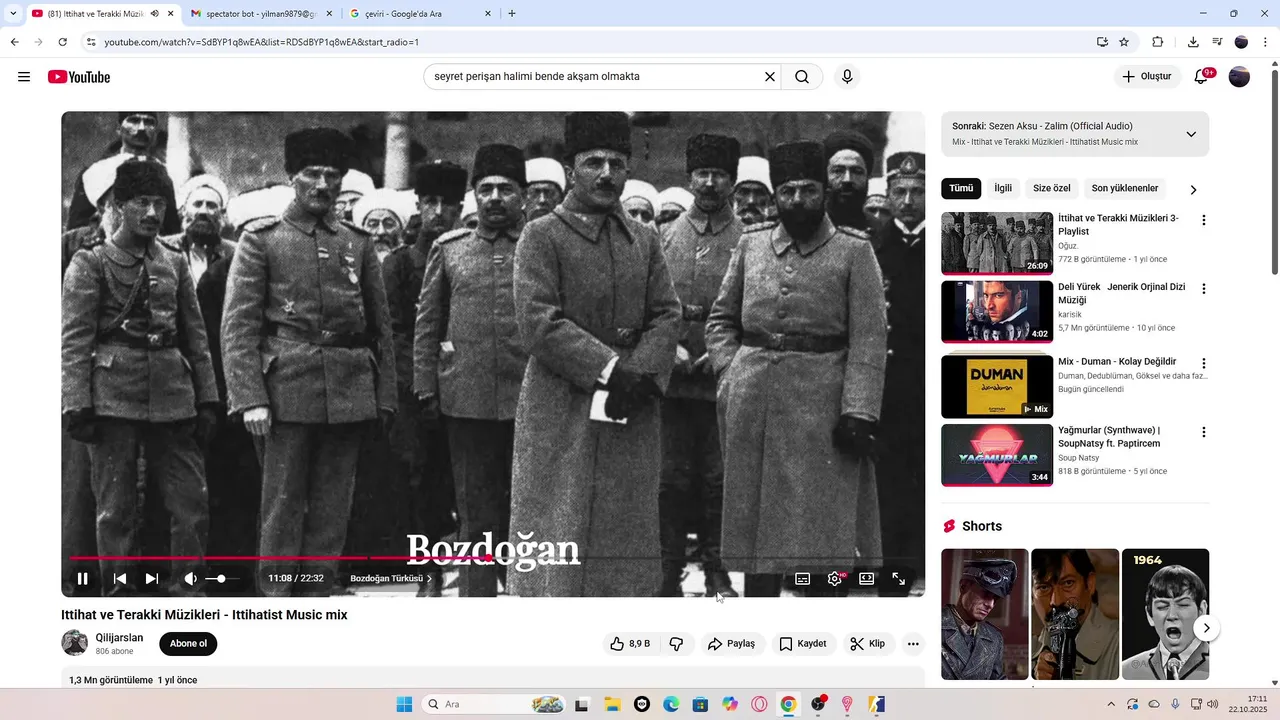
Task: Skip to the next video
Action: coord(152,578)
